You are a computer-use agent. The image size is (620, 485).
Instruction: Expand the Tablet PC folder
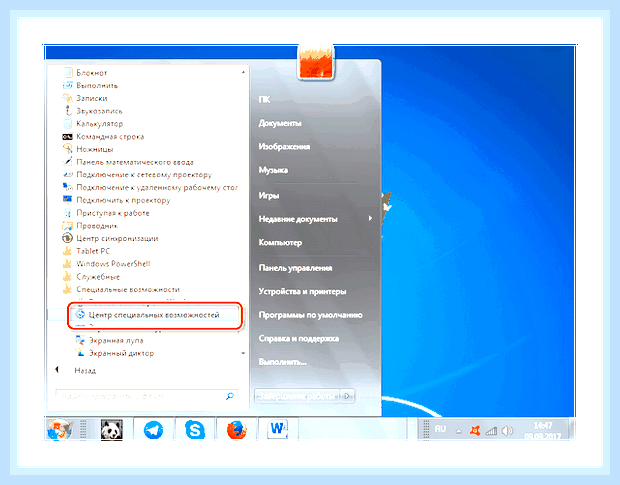tap(93, 251)
